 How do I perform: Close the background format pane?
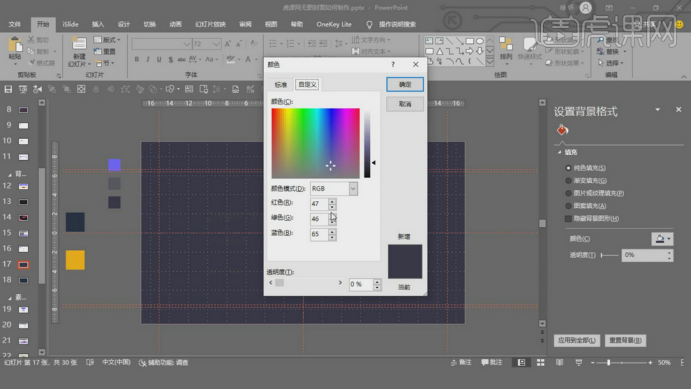678,110
